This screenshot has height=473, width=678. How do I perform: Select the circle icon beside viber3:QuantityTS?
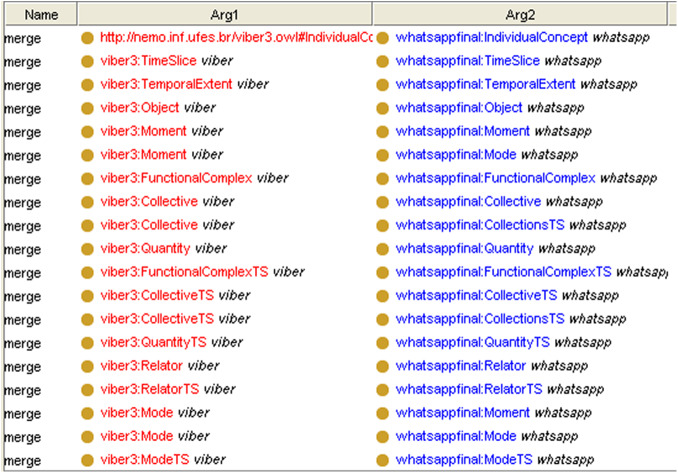(x=88, y=342)
